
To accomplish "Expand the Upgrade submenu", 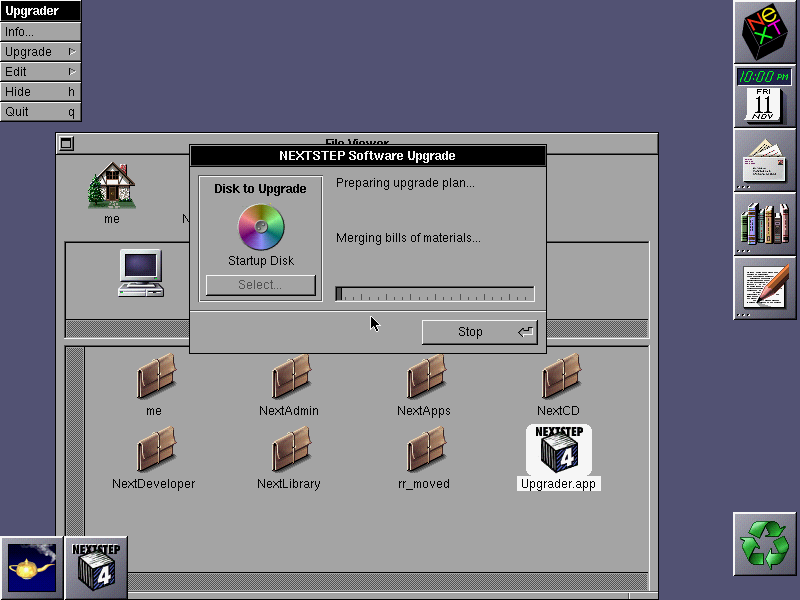I will 40,52.
